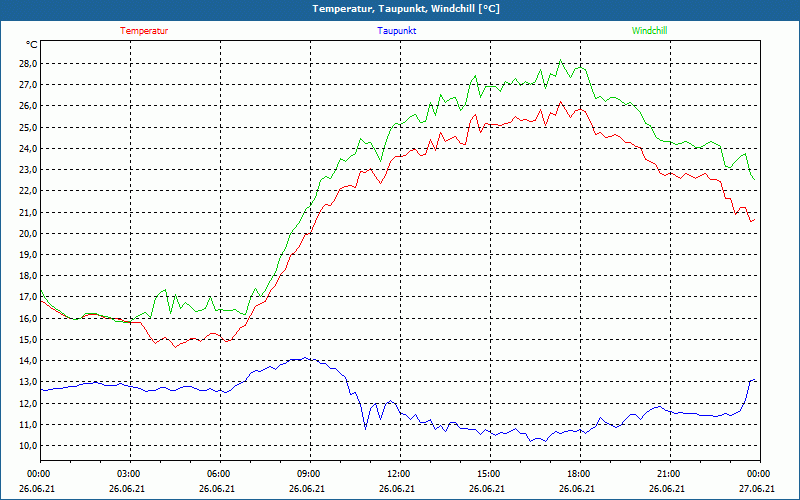Click the 11,0 y-axis value
Screen dimensions: 800x500
pyautogui.click(x=28, y=424)
